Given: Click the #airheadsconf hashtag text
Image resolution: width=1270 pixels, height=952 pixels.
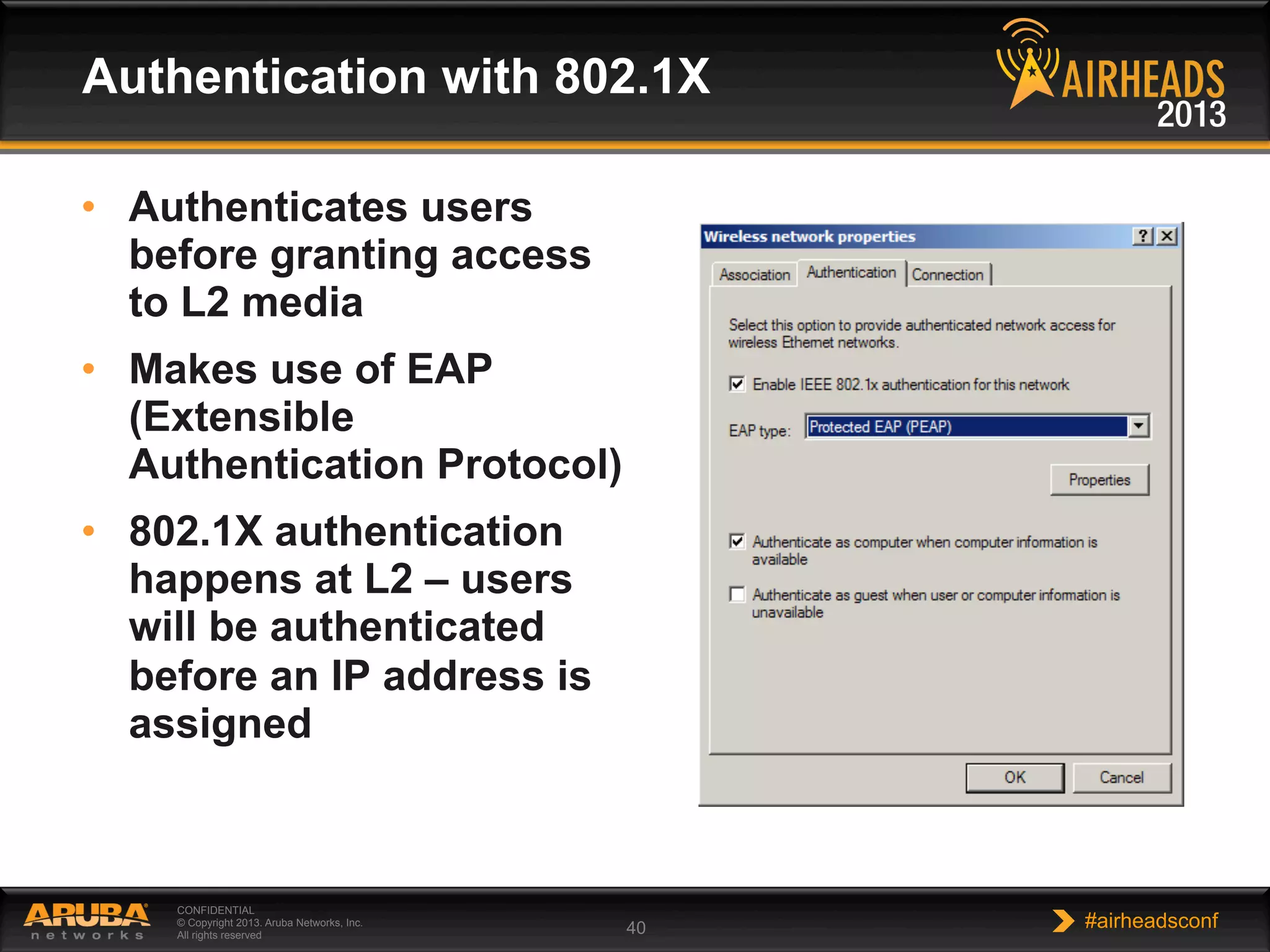Looking at the screenshot, I should tap(1151, 920).
